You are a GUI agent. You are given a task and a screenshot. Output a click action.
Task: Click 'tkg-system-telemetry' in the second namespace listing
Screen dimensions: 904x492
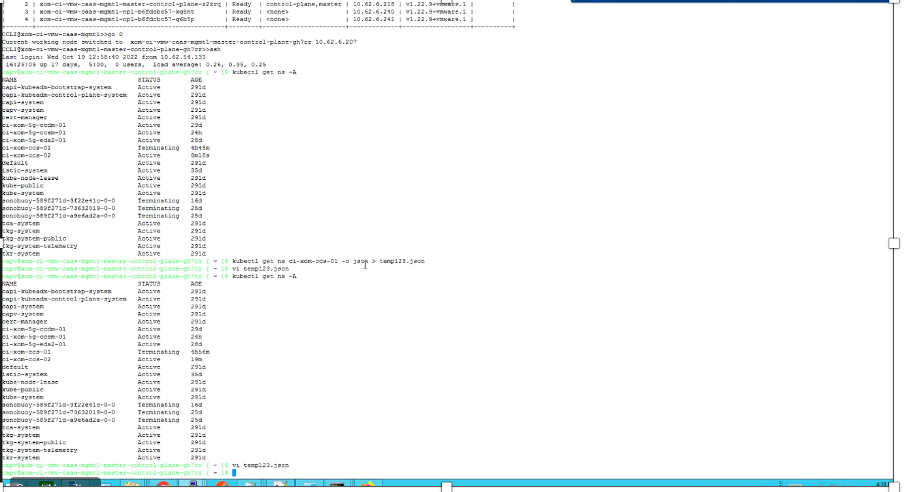coord(39,450)
